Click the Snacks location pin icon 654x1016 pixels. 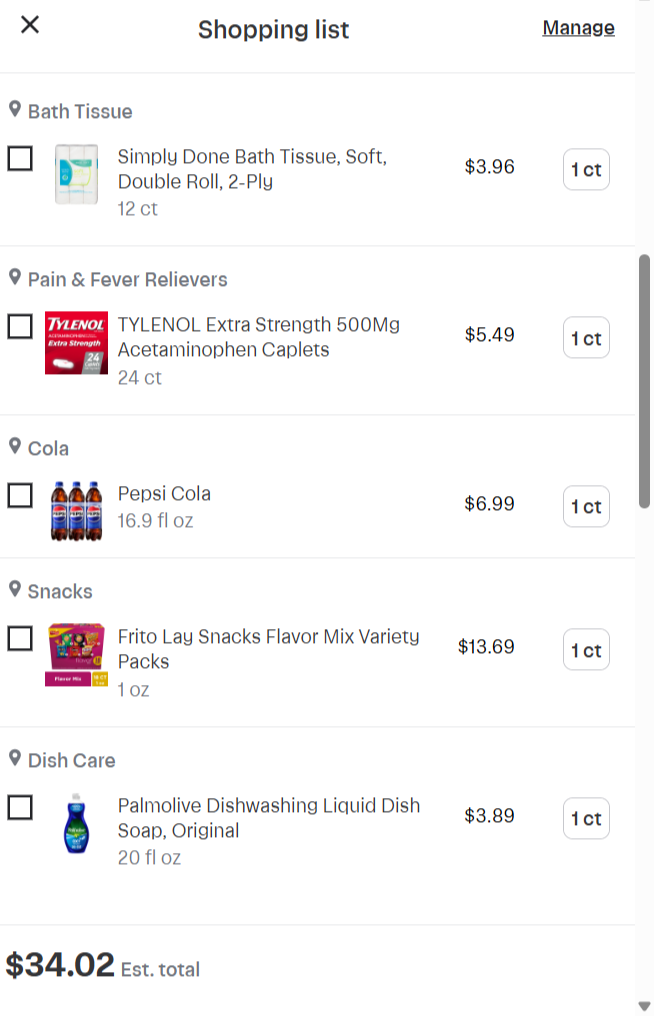[x=15, y=589]
